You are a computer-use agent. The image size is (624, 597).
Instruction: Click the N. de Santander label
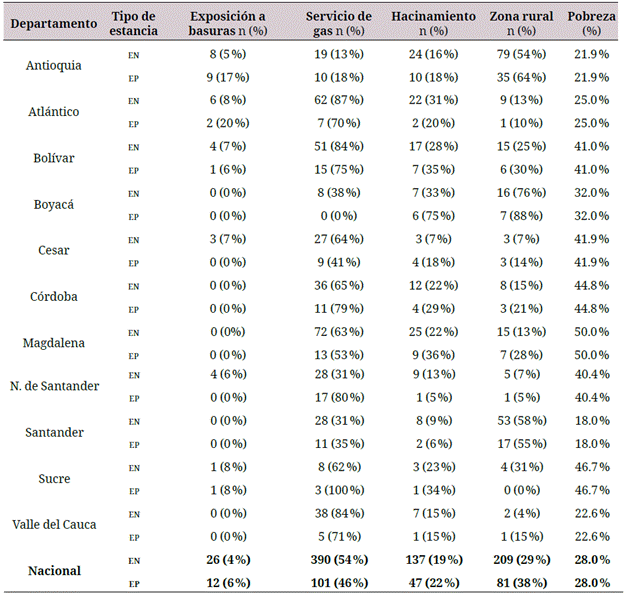click(x=56, y=387)
